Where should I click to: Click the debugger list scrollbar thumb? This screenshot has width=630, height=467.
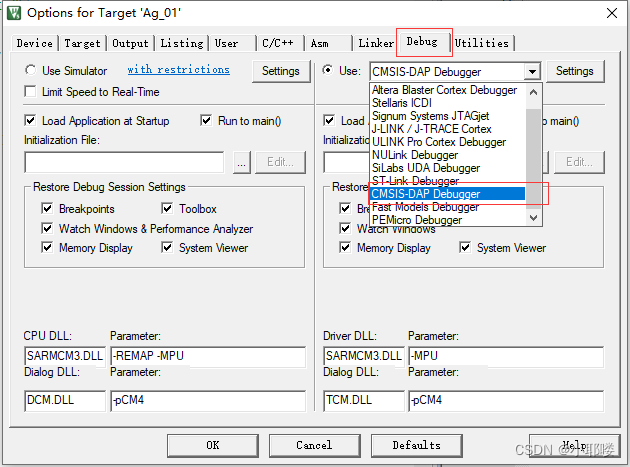(x=534, y=158)
